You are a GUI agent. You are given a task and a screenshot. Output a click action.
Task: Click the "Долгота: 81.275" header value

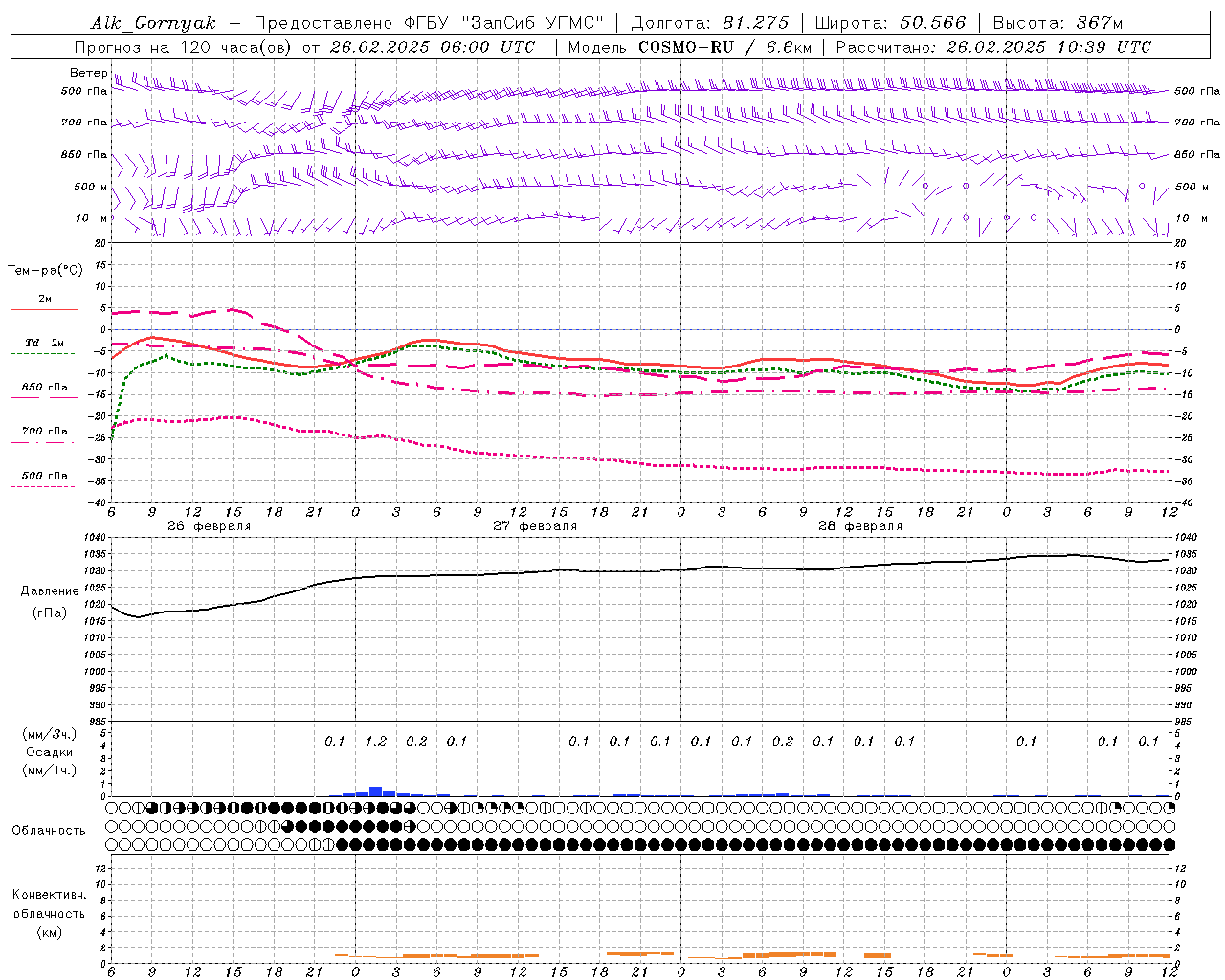(710, 23)
